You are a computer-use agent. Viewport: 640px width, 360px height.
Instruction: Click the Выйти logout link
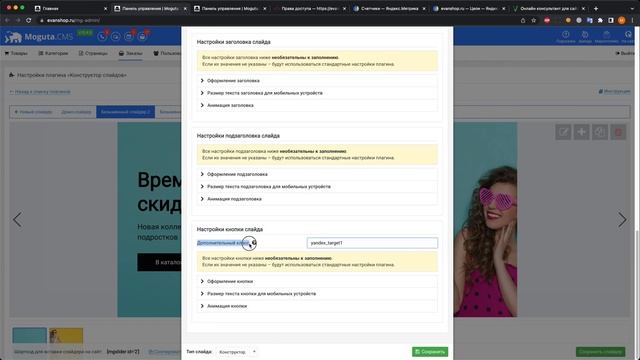tap(625, 53)
